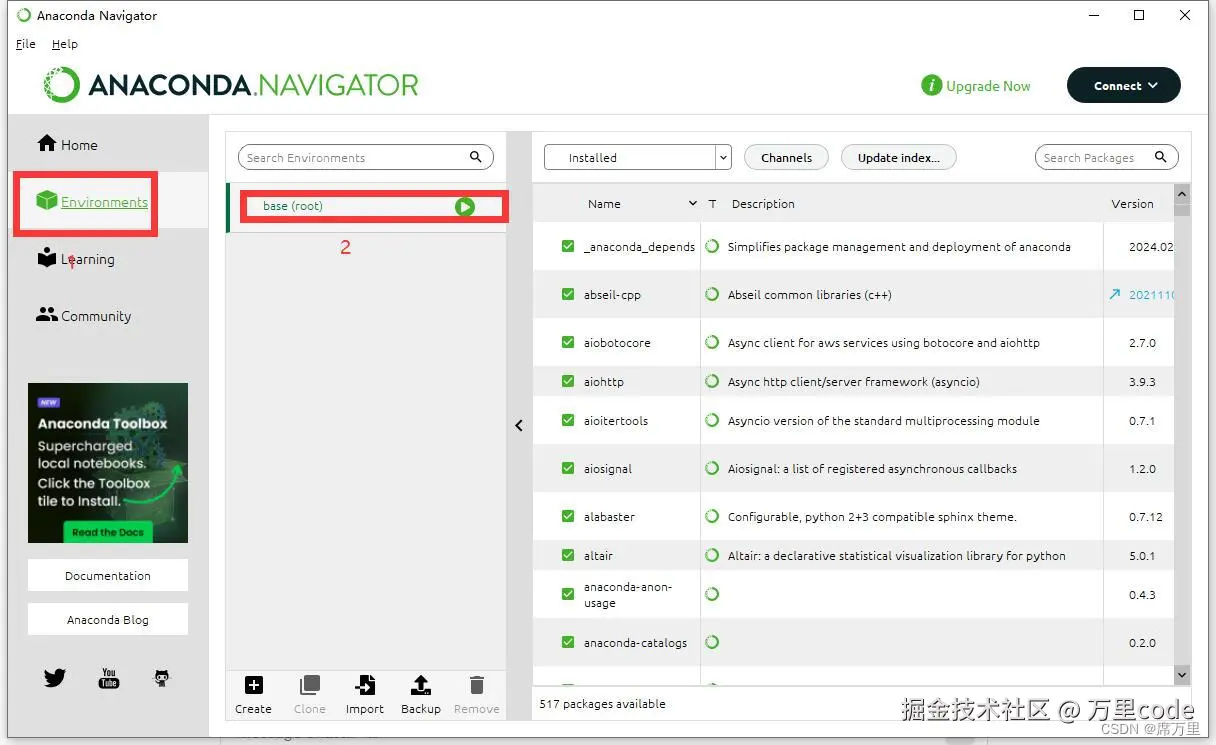Image resolution: width=1216 pixels, height=745 pixels.
Task: Toggle the aiobotocore checkbox
Action: click(x=568, y=342)
